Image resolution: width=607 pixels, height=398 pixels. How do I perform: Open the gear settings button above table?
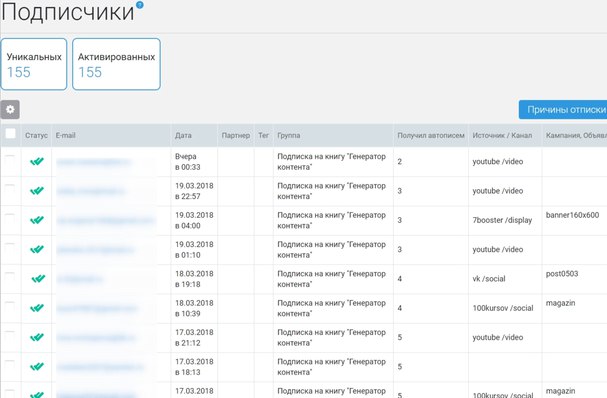pos(10,110)
